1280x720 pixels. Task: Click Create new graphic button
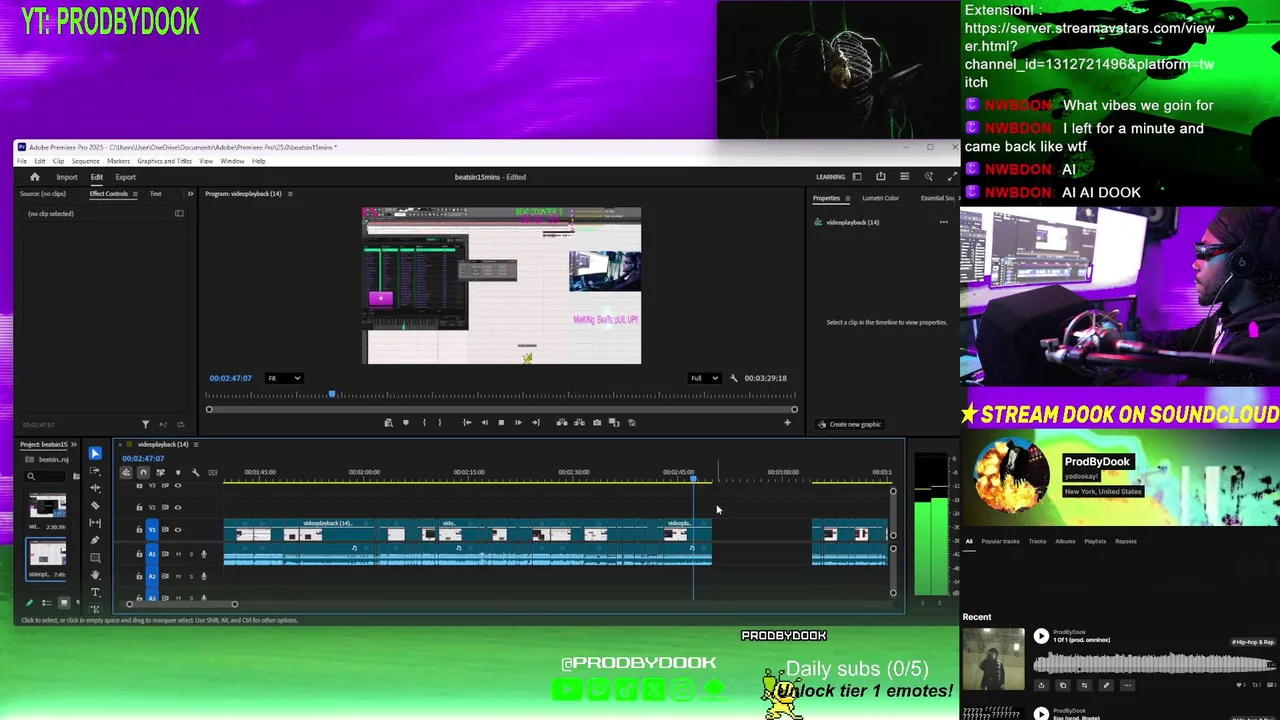pos(849,424)
